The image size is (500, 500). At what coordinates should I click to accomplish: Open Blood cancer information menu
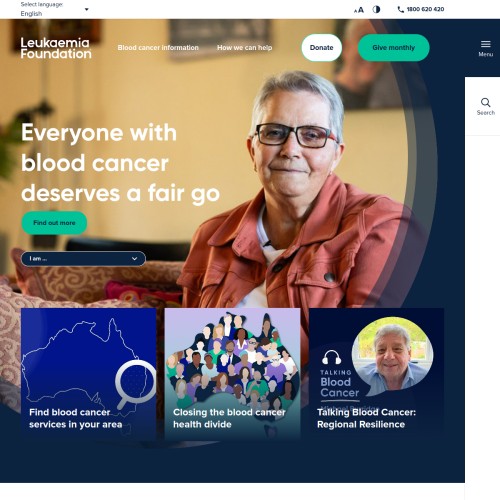pyautogui.click(x=158, y=48)
